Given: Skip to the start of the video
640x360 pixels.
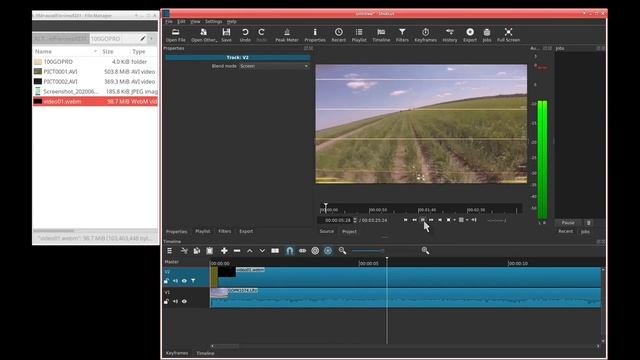Looking at the screenshot, I should click(405, 220).
